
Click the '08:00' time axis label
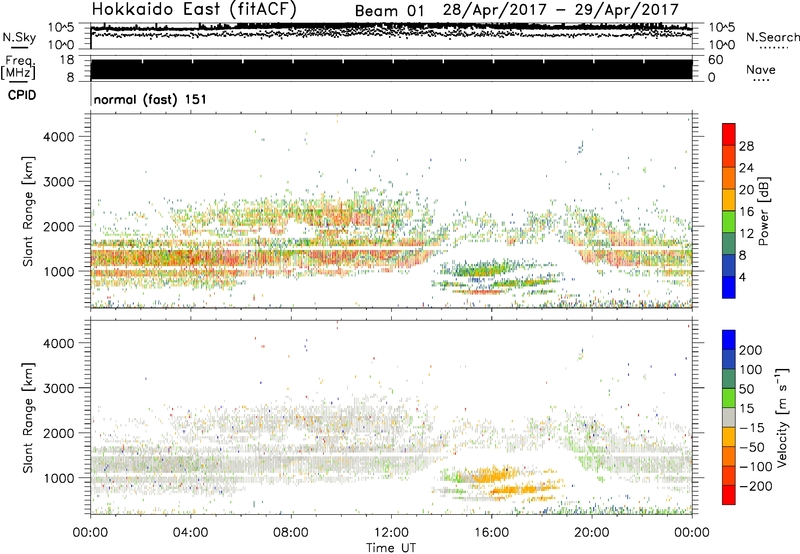tap(290, 533)
